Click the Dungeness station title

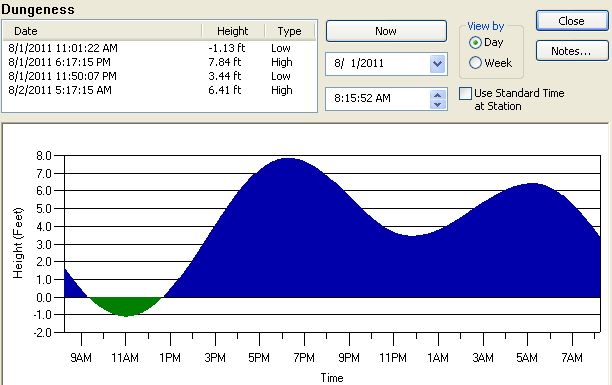pos(37,9)
